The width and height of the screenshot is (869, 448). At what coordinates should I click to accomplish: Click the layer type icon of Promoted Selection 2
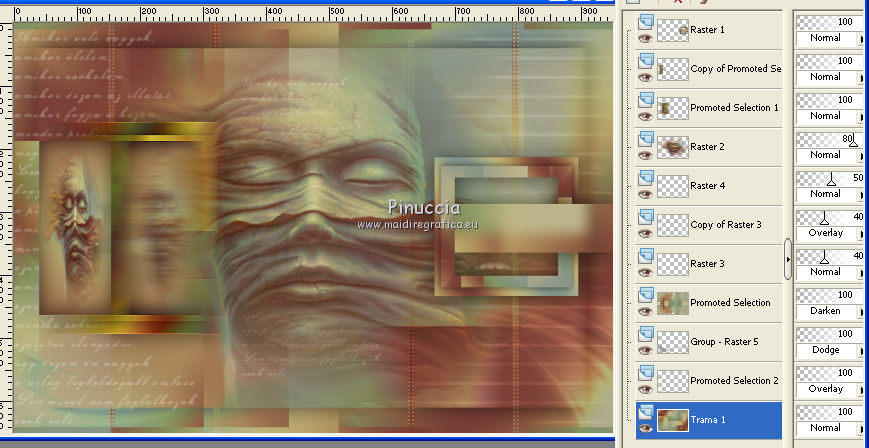tap(646, 373)
